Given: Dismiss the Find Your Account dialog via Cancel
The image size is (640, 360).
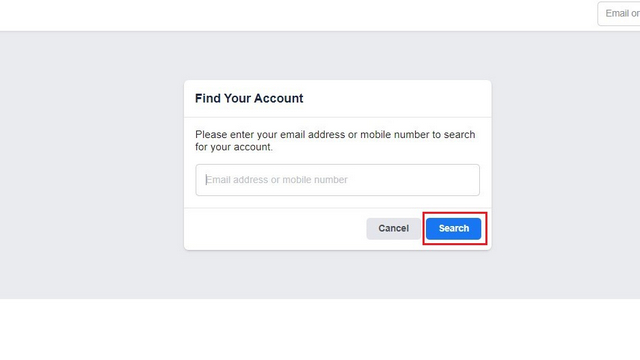Looking at the screenshot, I should 393,229.
